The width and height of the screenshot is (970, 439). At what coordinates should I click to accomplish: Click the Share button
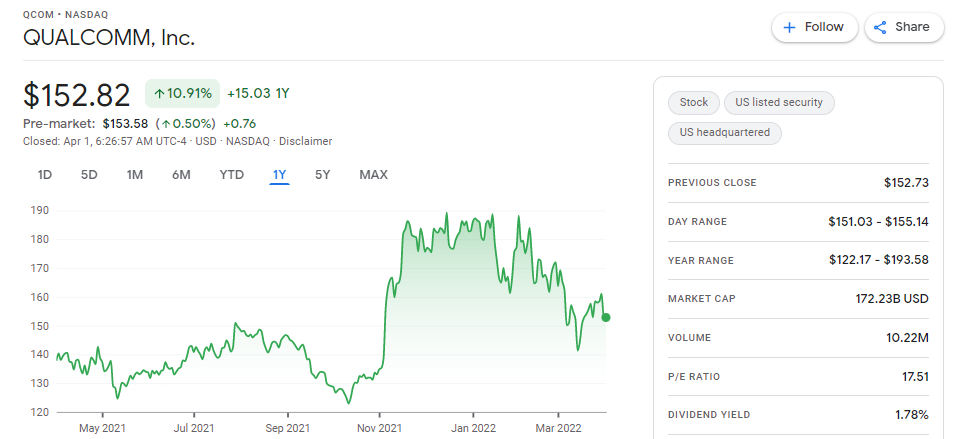coord(904,27)
